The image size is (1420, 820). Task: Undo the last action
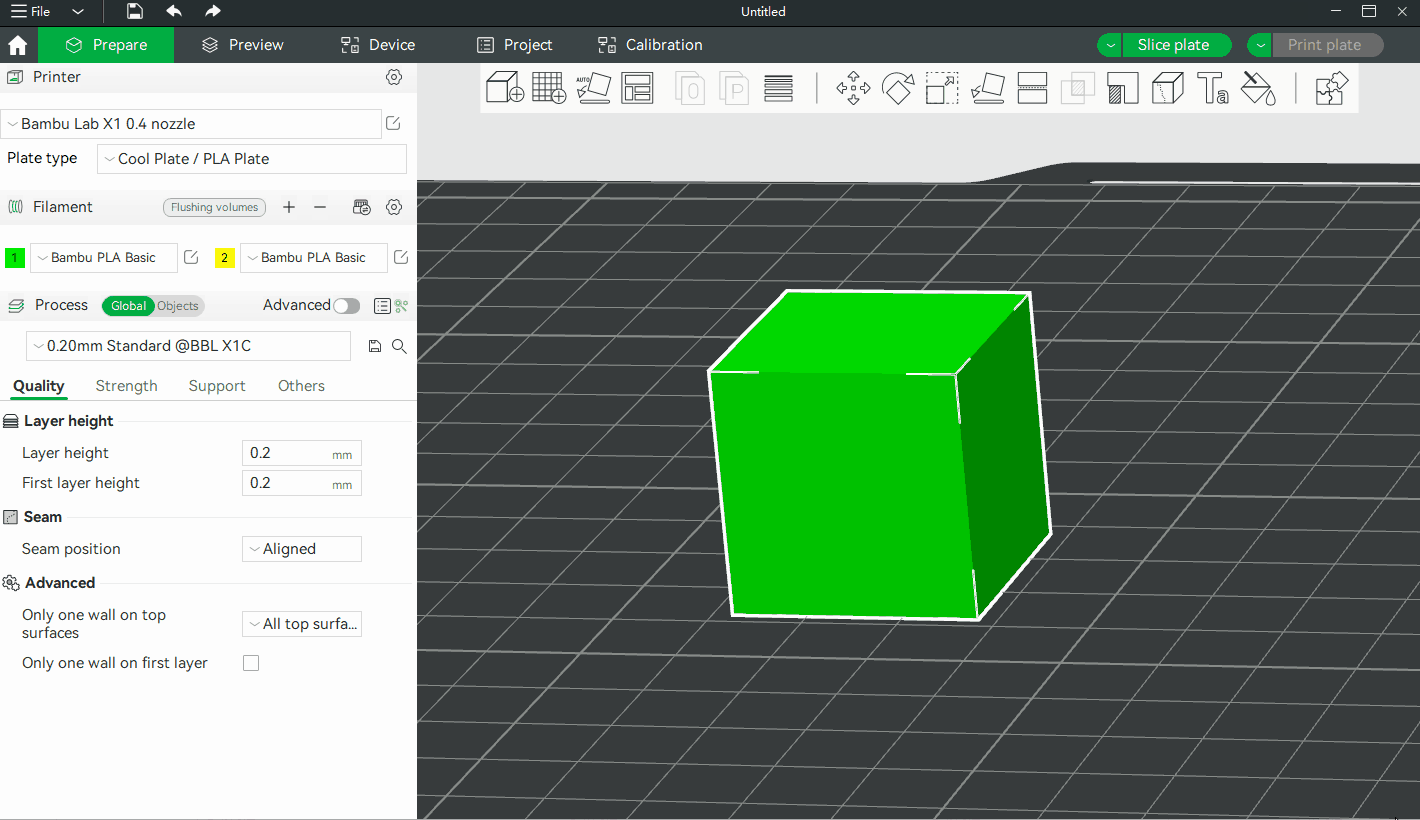(x=174, y=11)
